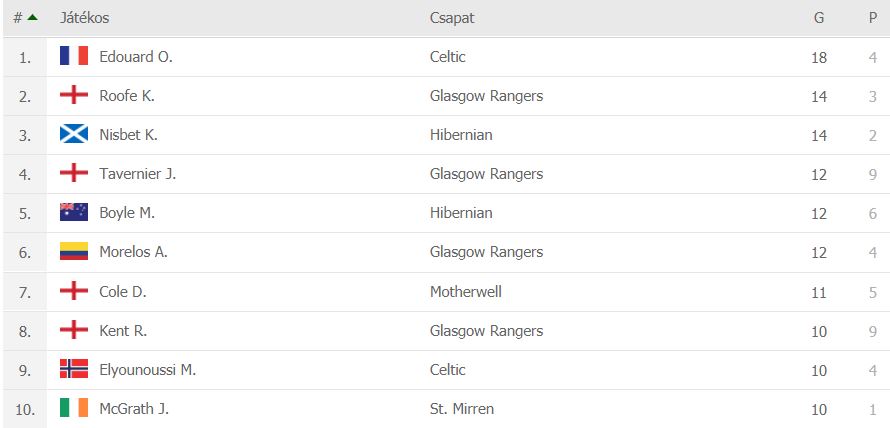
Task: Click the Ireland flag beside McGrath J.
Action: click(x=74, y=409)
